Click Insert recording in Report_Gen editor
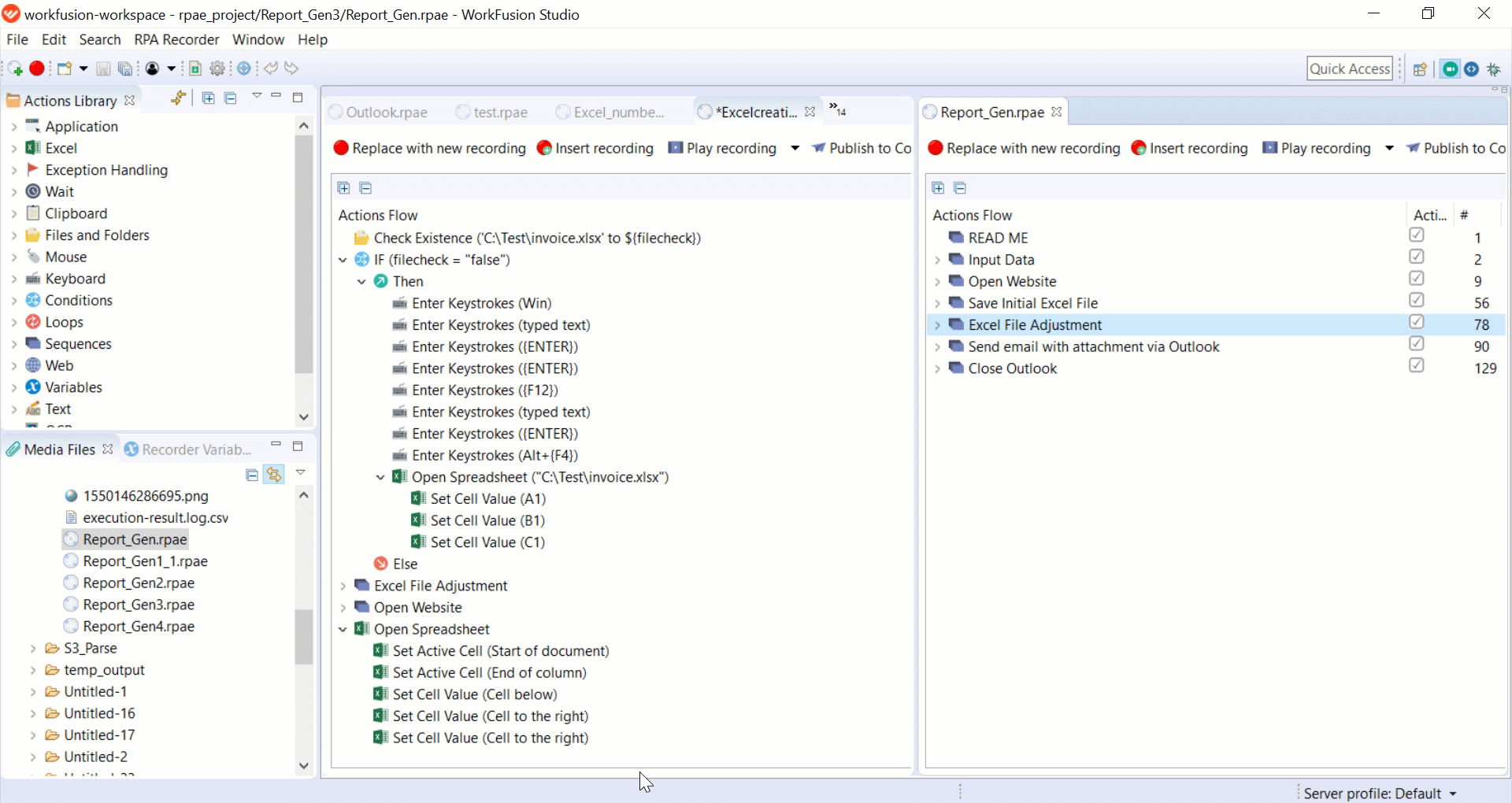The width and height of the screenshot is (1512, 803). click(x=1190, y=148)
